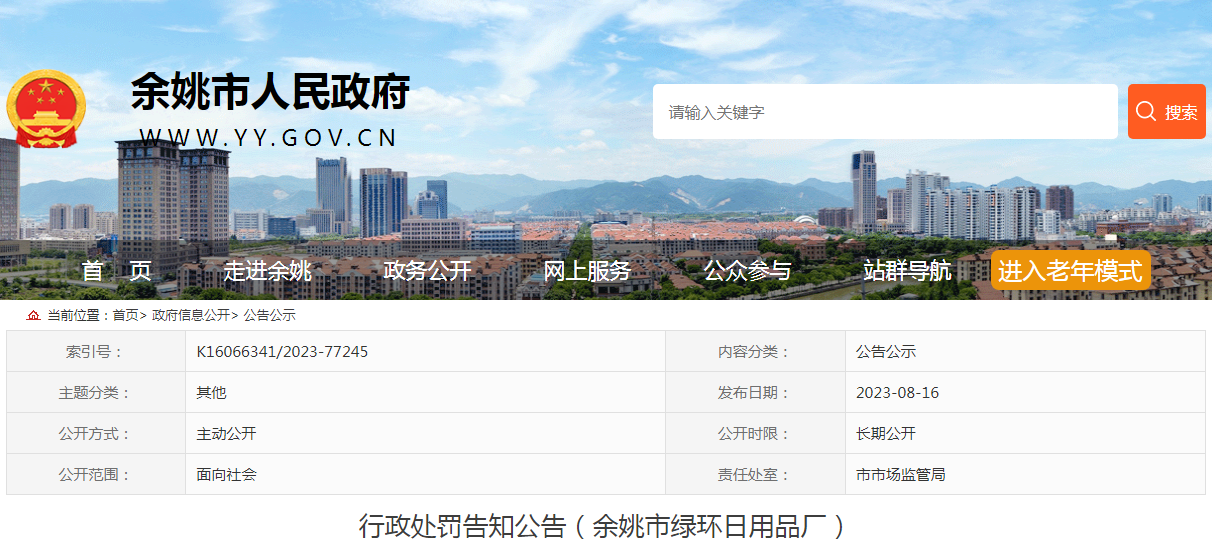Open the 公众参与 navigation item

click(x=747, y=270)
